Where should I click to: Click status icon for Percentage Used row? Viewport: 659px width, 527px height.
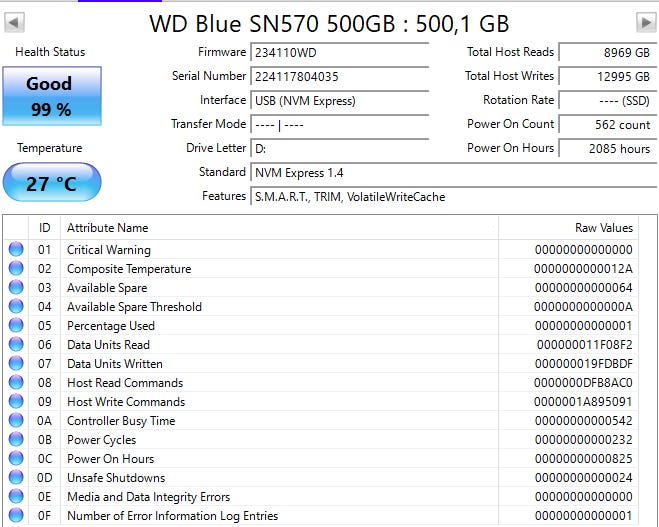(x=16, y=325)
